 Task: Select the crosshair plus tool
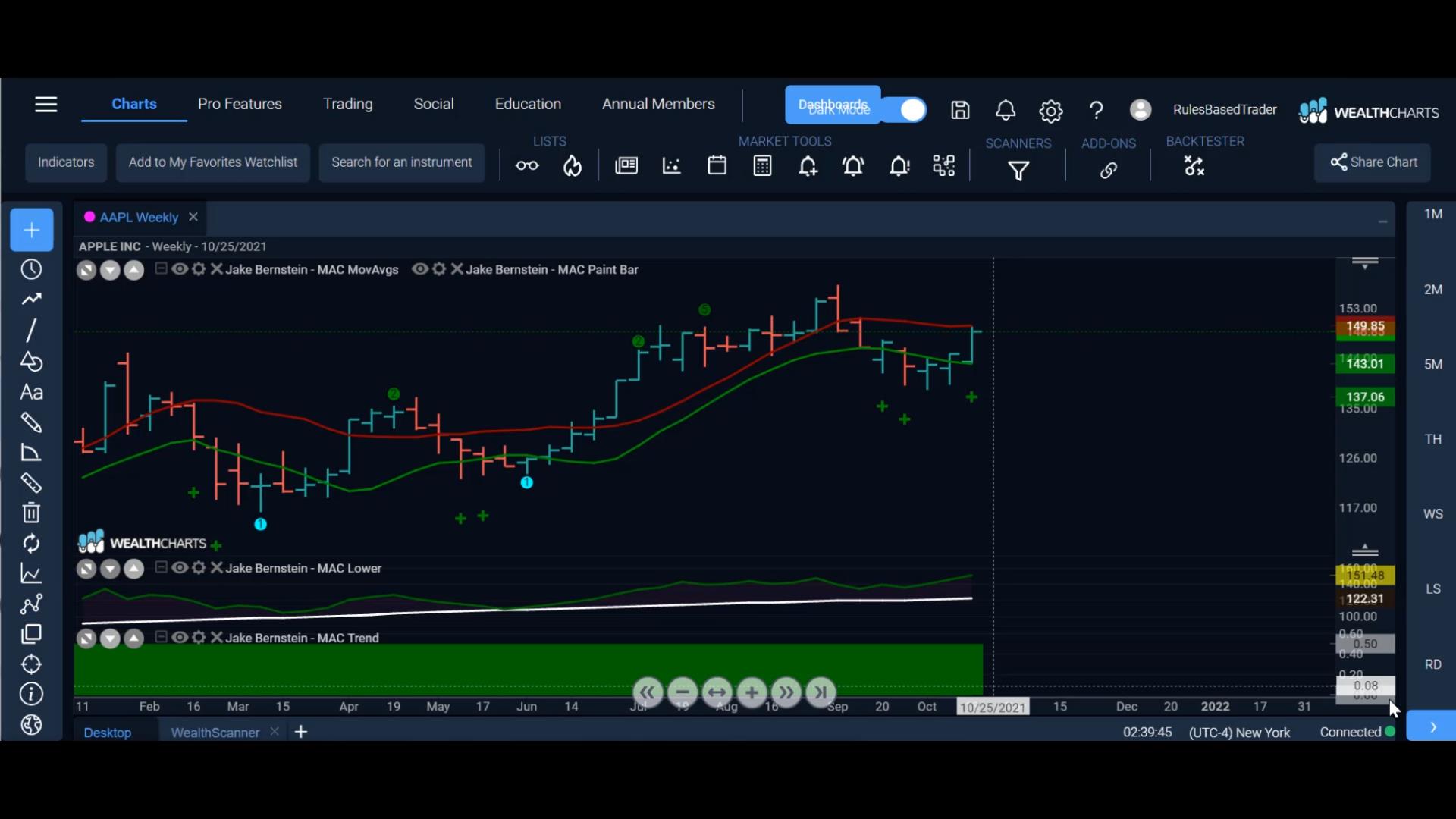pos(32,230)
